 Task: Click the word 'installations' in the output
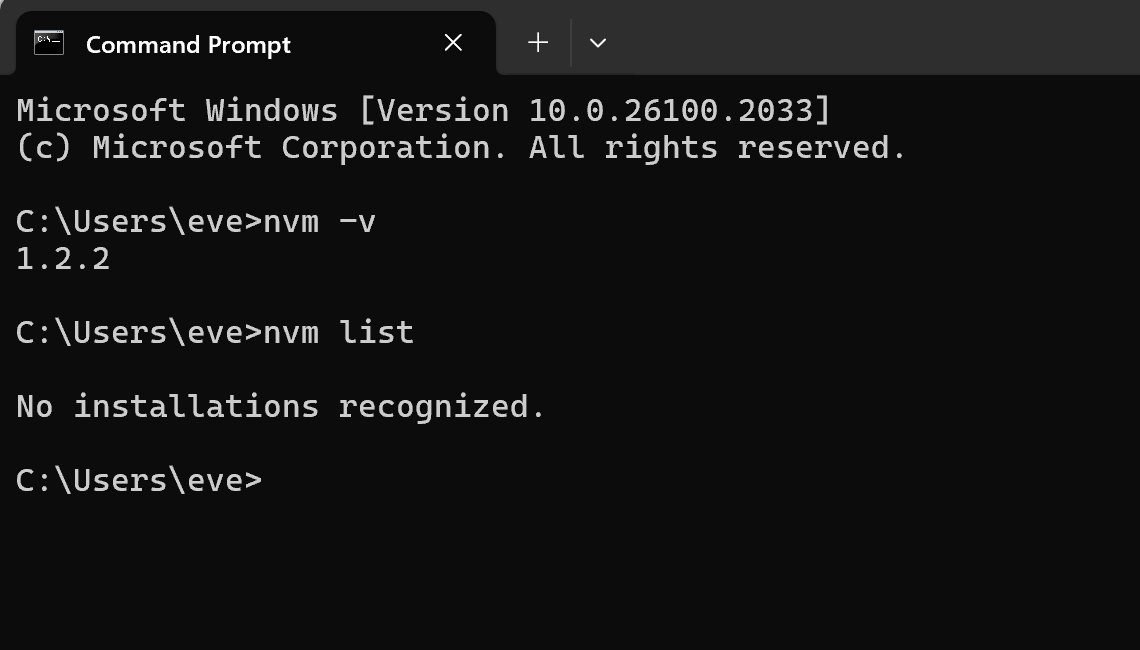point(196,406)
